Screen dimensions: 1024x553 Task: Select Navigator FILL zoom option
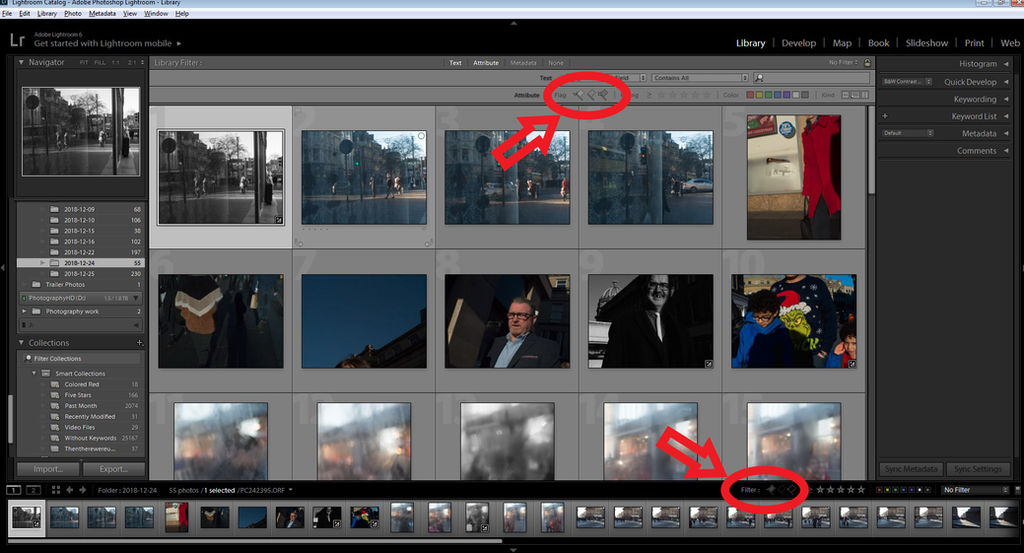point(100,63)
